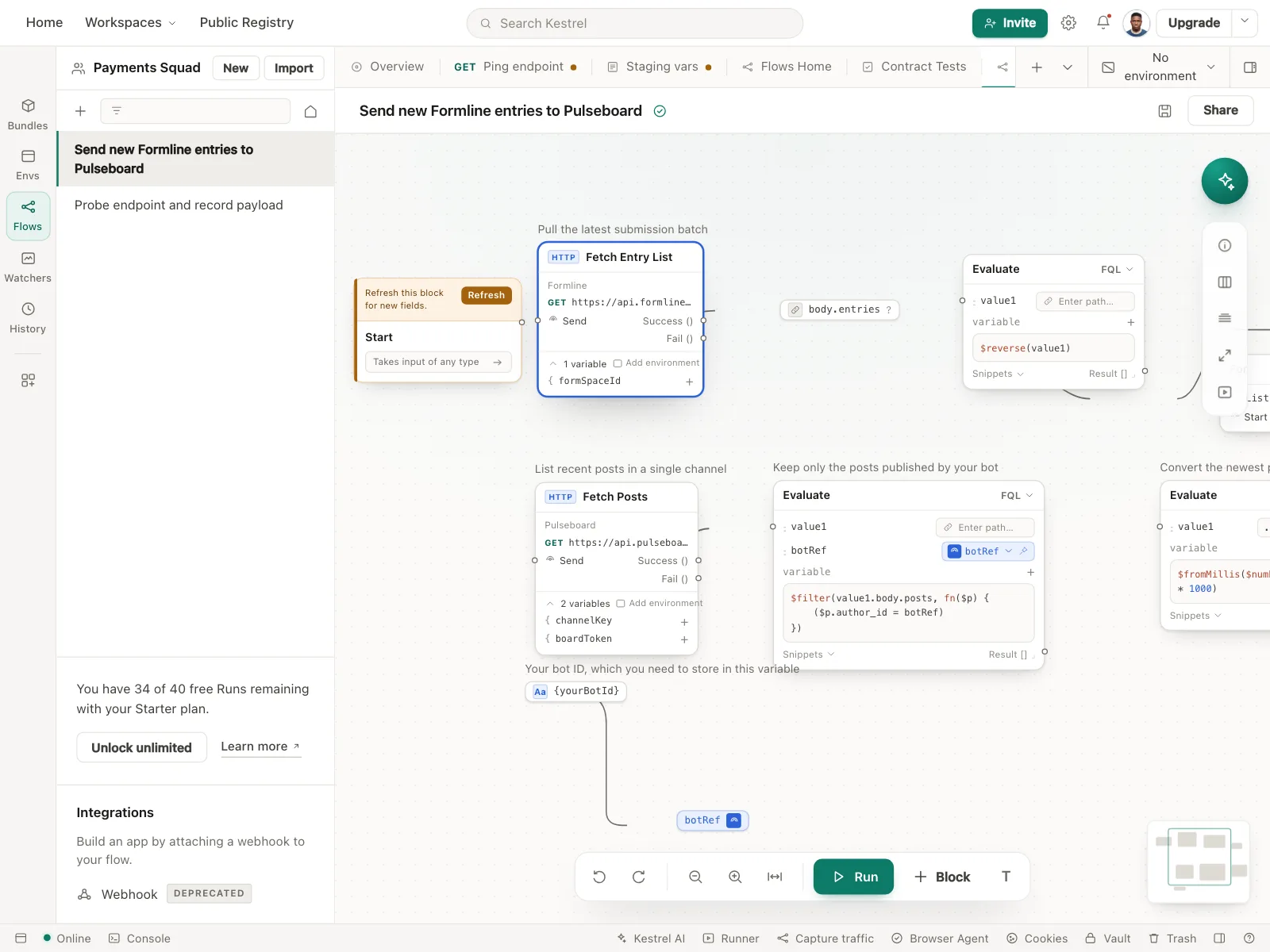Expand the canvas to fullscreen
Image resolution: width=1270 pixels, height=952 pixels.
pos(1225,355)
